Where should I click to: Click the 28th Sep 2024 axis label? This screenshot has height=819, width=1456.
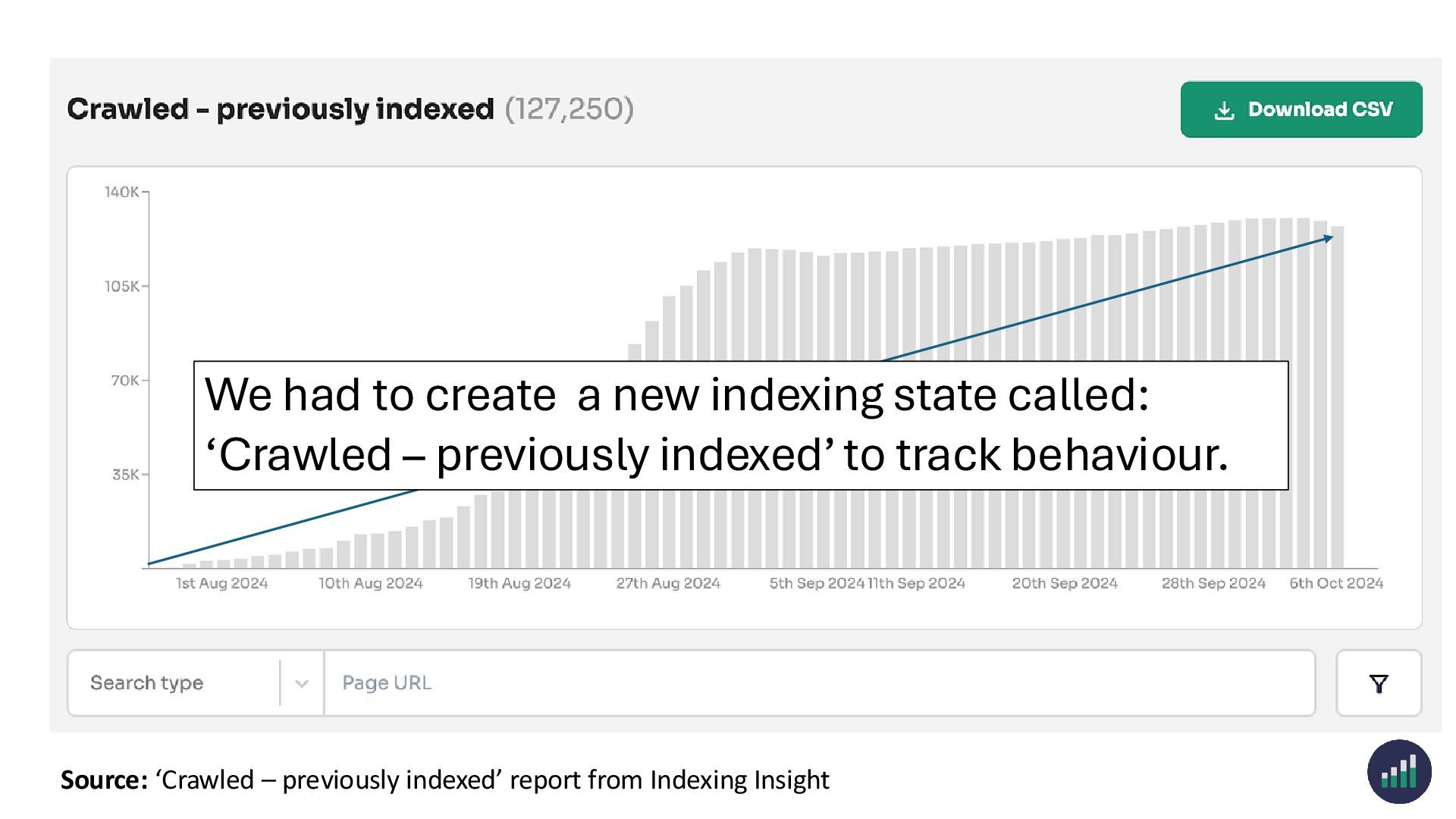(1213, 583)
